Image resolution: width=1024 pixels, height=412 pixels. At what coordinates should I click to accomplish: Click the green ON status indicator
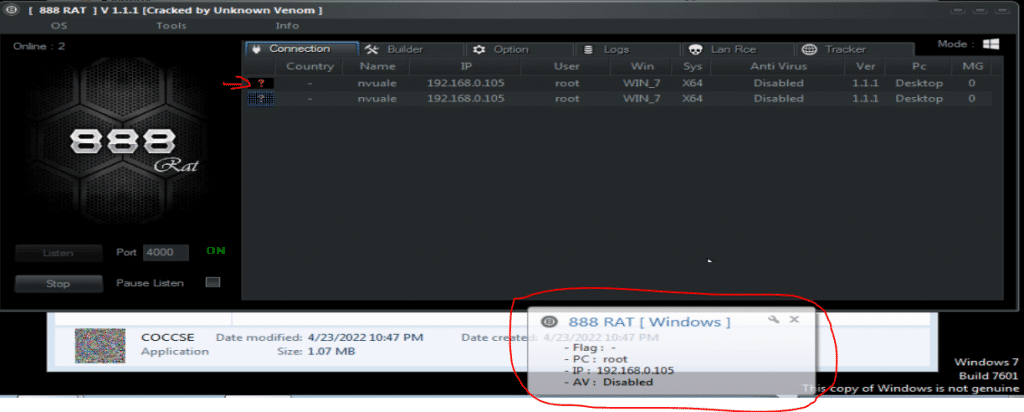216,251
